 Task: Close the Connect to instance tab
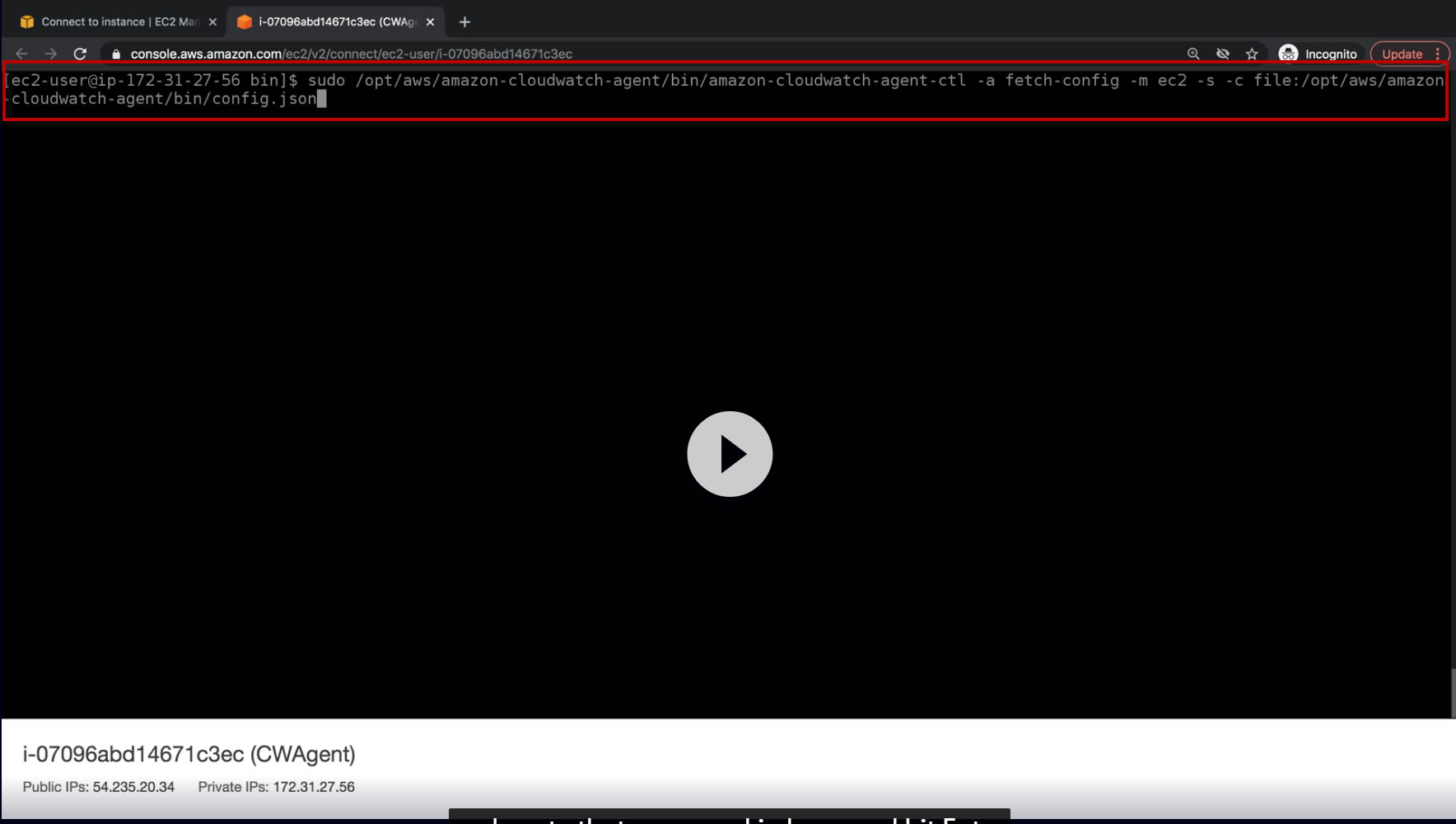tap(212, 22)
